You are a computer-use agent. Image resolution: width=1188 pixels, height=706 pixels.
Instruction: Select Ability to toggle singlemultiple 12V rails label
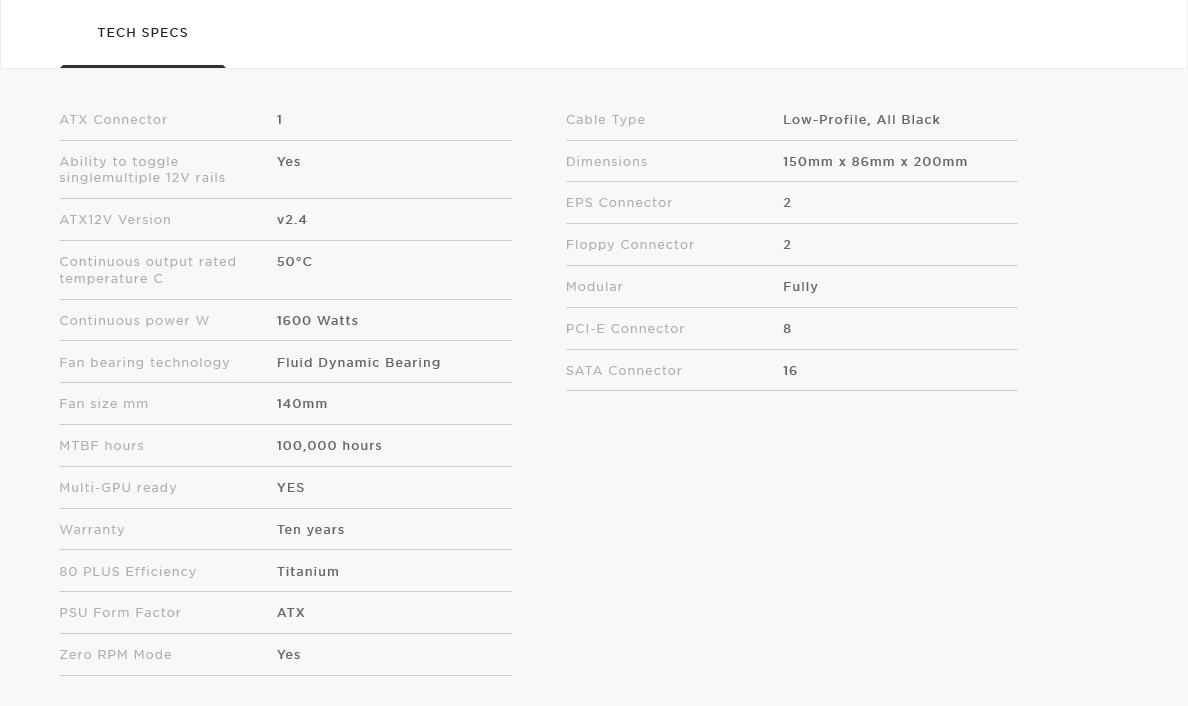[x=142, y=170]
